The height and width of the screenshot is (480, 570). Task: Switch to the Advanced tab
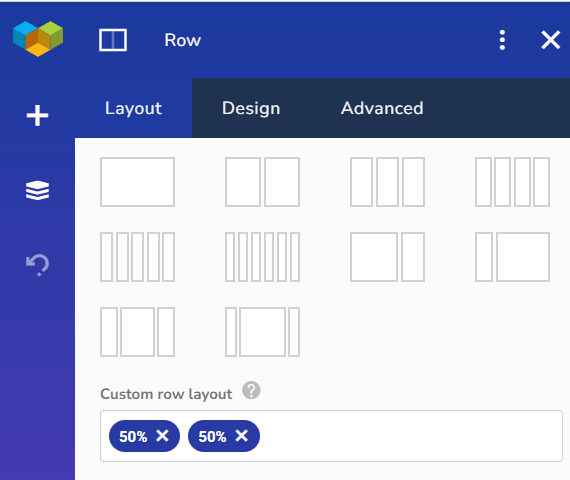point(382,108)
